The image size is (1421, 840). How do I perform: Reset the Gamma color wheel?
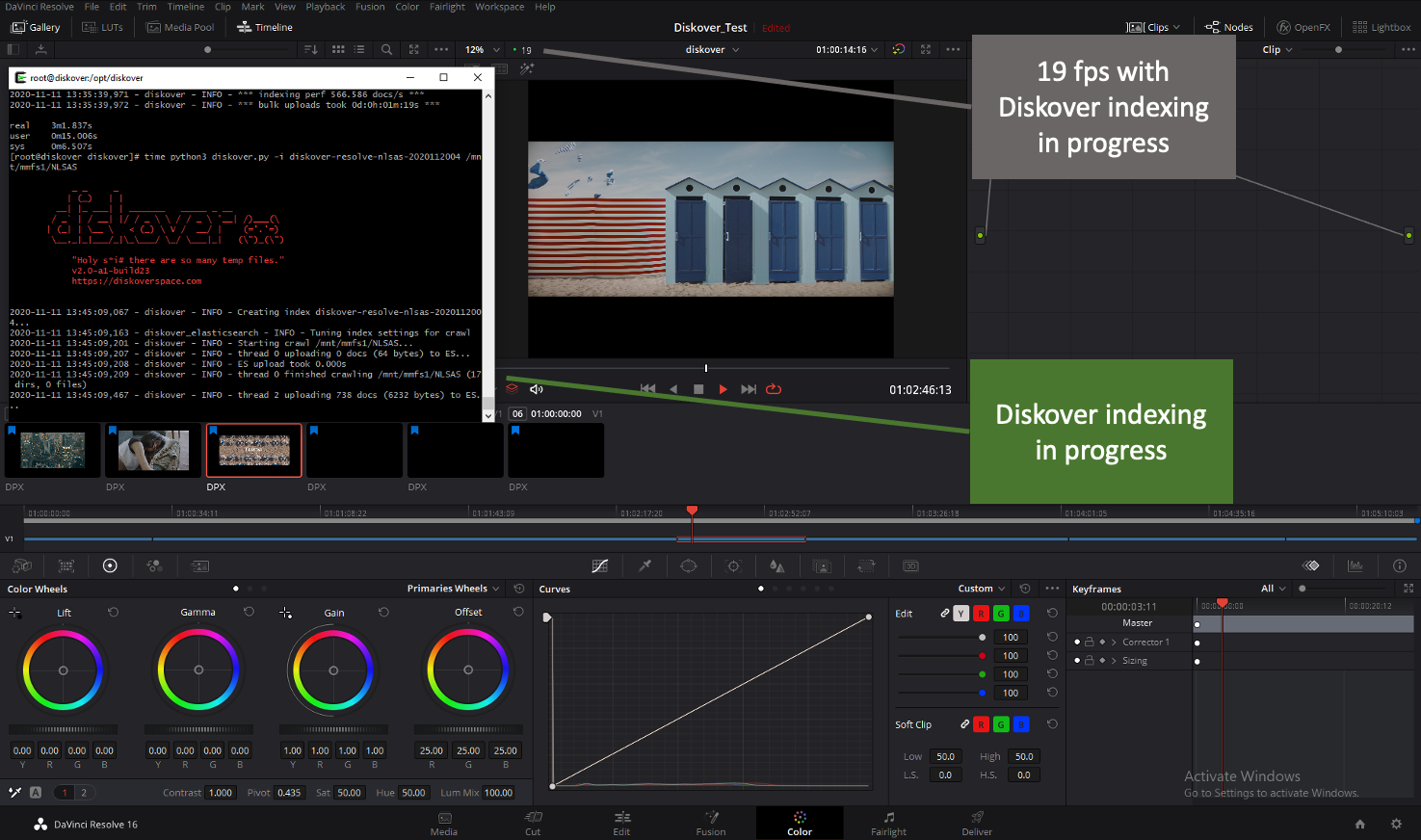pyautogui.click(x=250, y=613)
